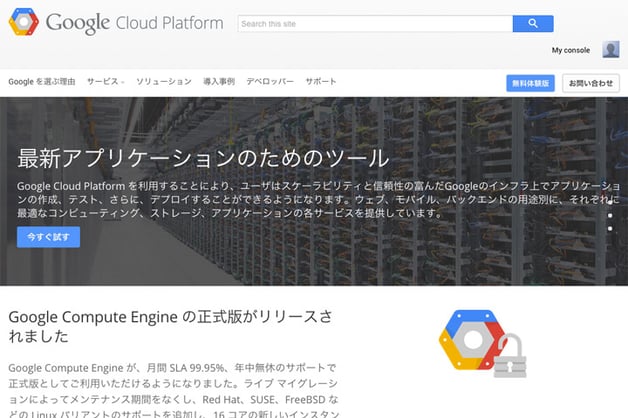The width and height of the screenshot is (628, 418).
Task: Open the 導入事例 menu item
Action: coord(219,82)
